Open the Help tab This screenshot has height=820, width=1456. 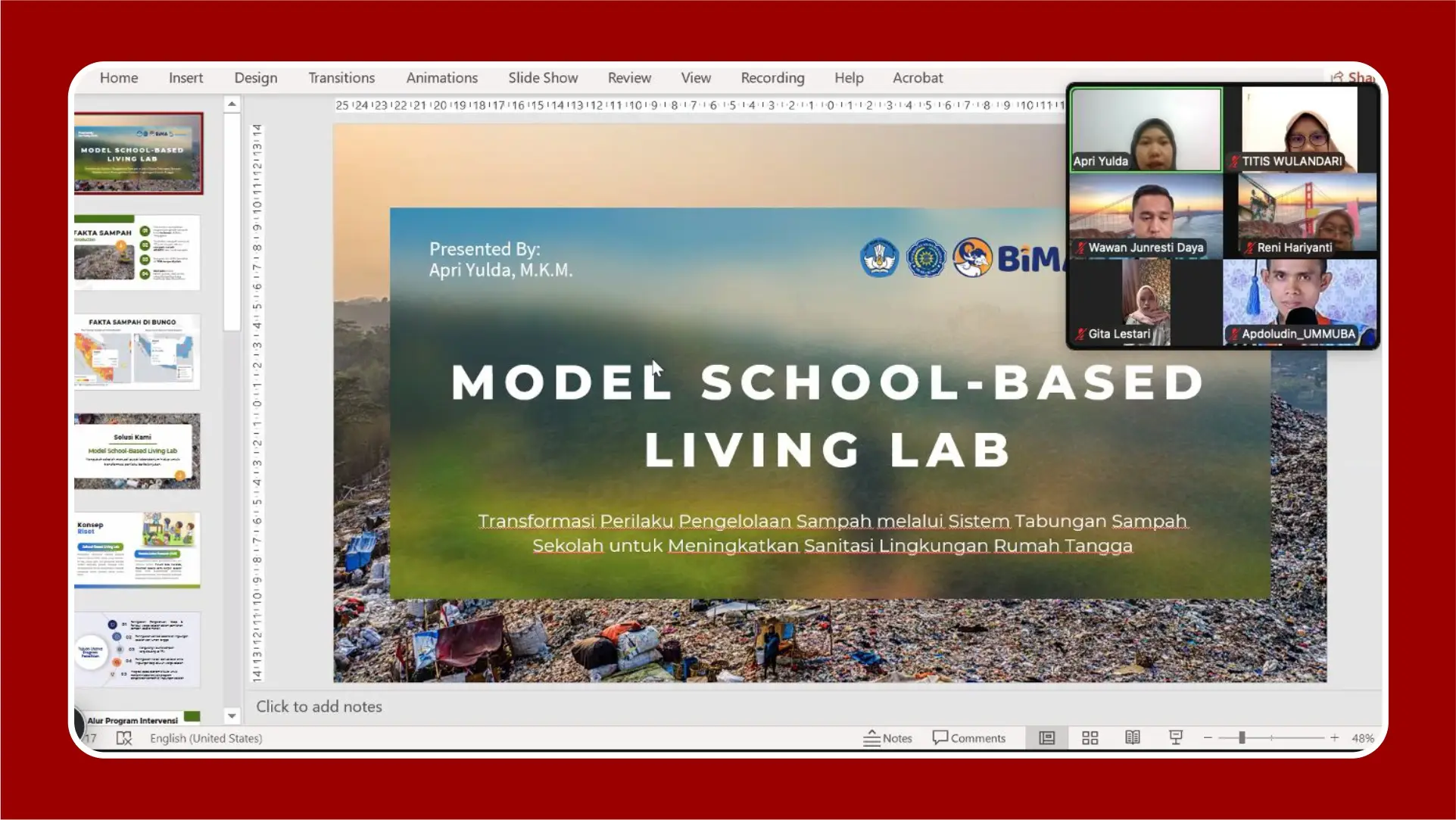click(x=849, y=78)
